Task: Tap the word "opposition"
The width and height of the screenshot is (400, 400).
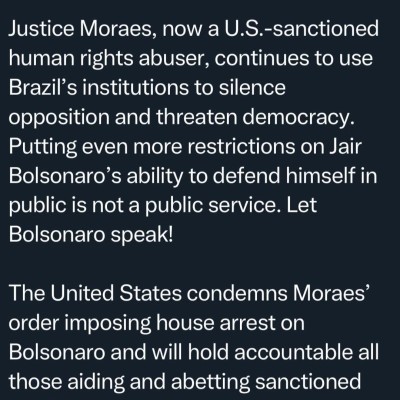Action: tap(60, 119)
